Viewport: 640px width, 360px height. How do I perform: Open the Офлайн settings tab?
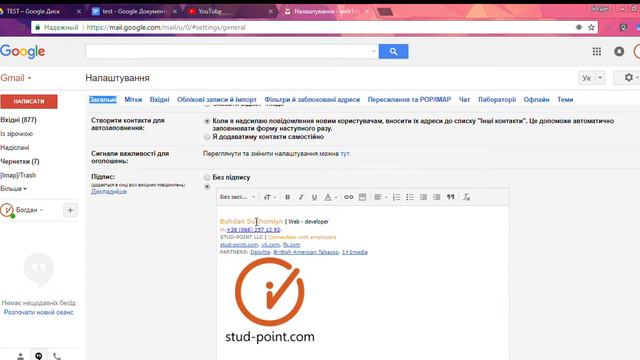(x=536, y=100)
